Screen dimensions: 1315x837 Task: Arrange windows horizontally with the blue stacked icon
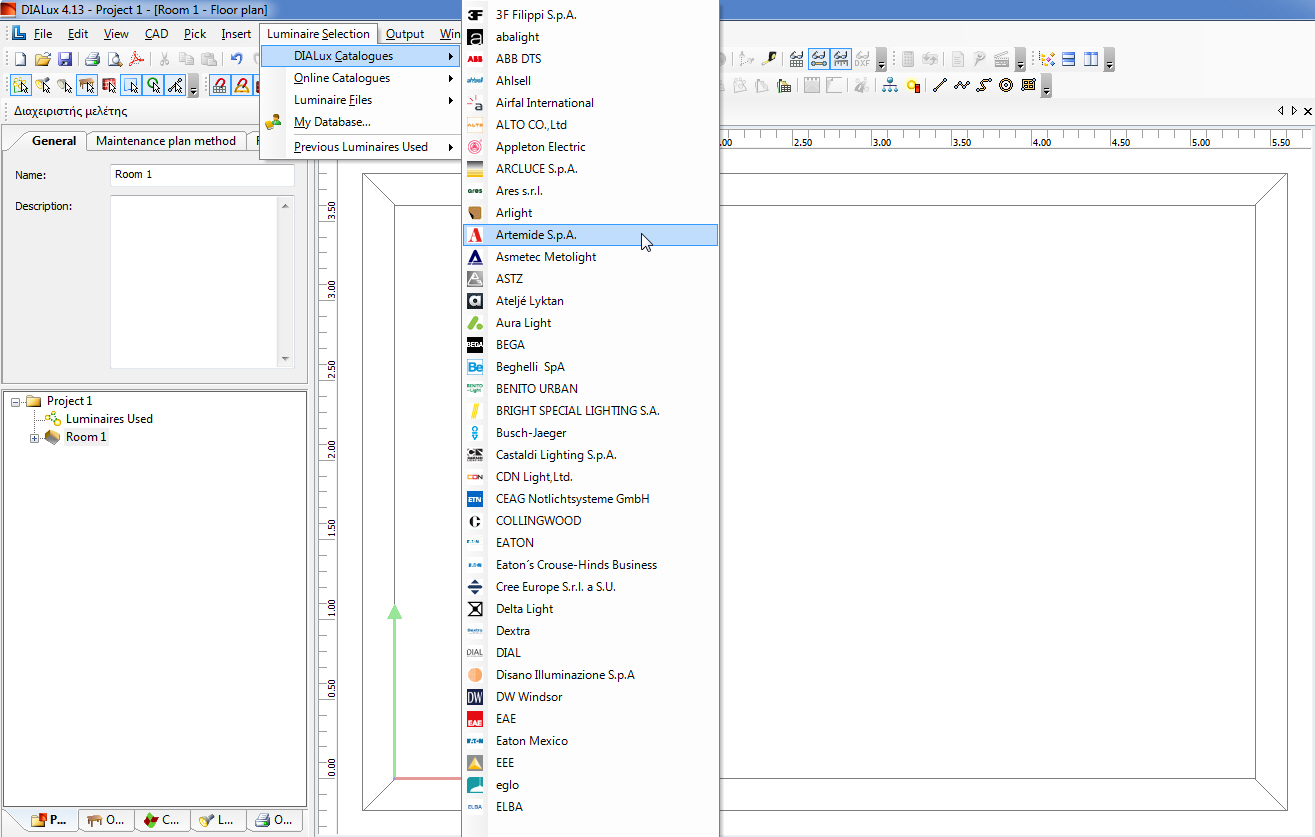[1068, 59]
